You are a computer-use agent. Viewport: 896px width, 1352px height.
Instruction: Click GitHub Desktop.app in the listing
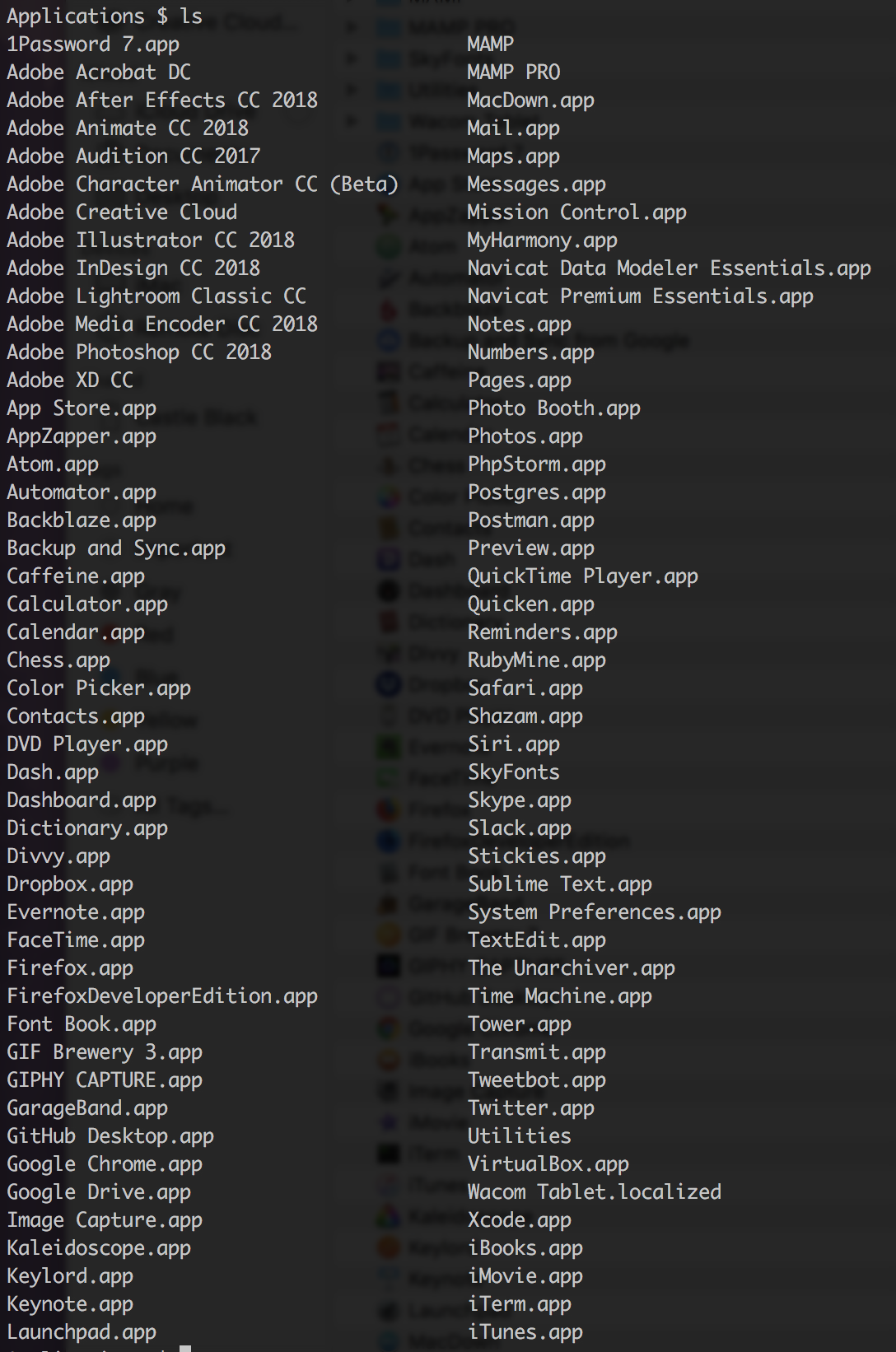(x=110, y=1136)
